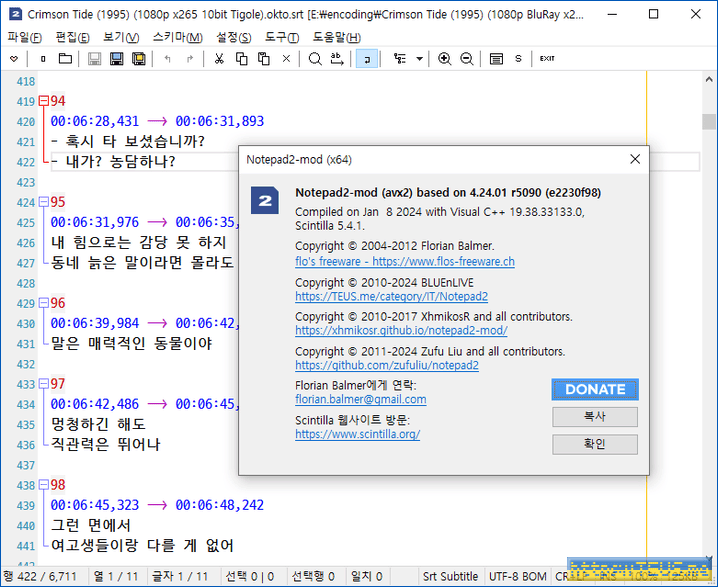Click the Find magnifier icon
The height and width of the screenshot is (587, 718).
315,59
